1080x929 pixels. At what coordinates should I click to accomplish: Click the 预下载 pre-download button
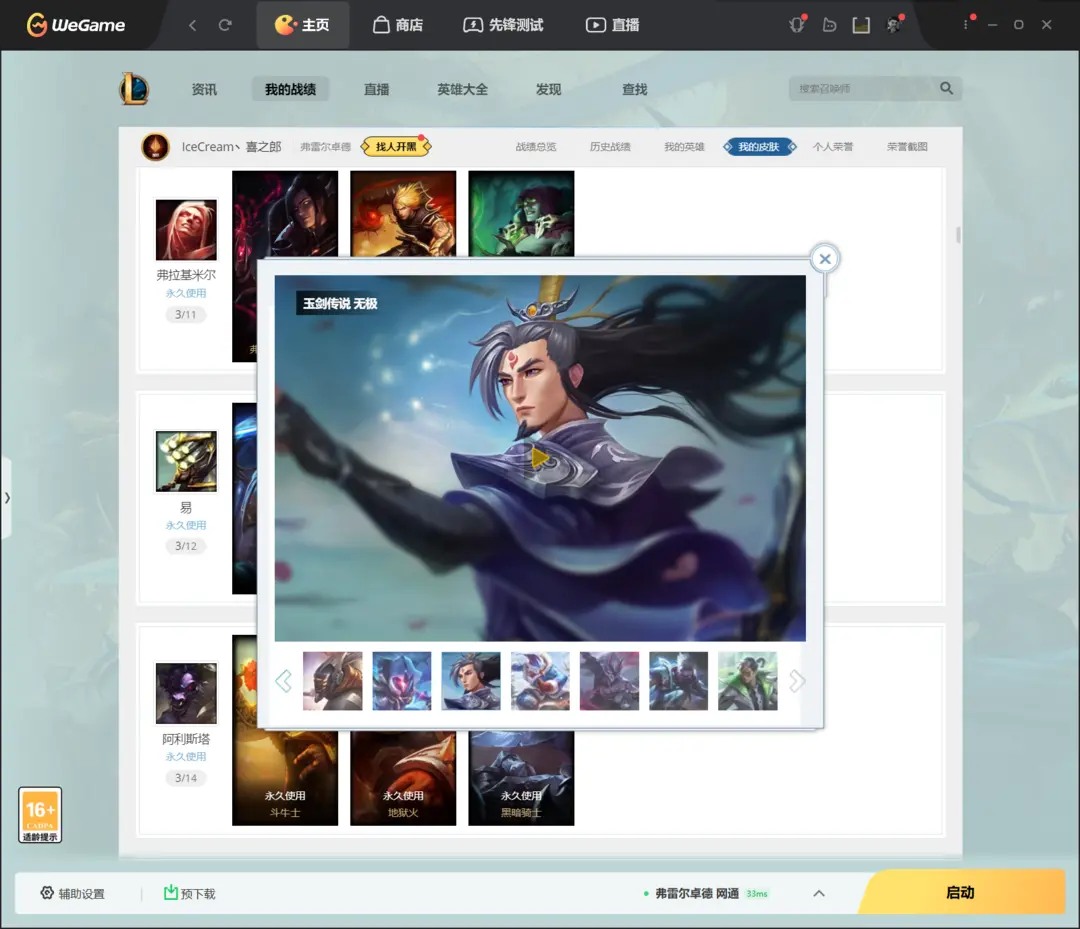pyautogui.click(x=189, y=893)
